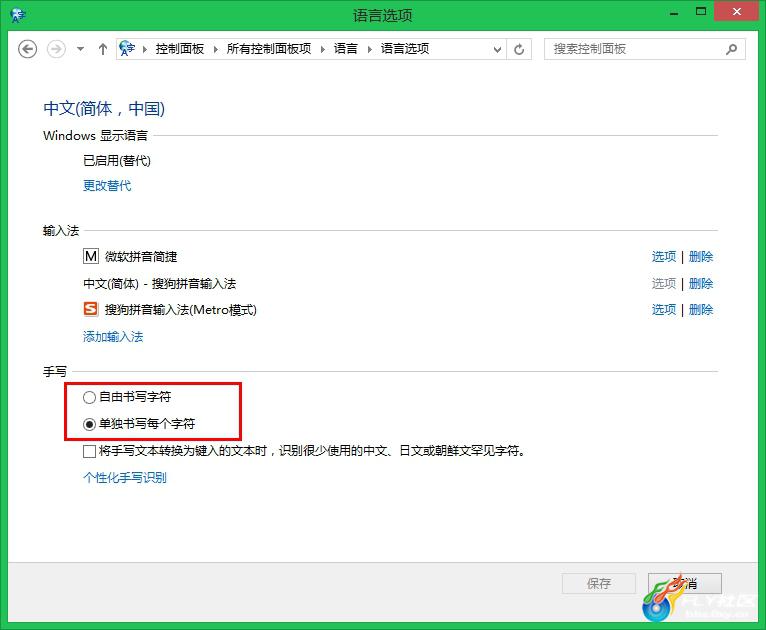The height and width of the screenshot is (630, 766).
Task: Open 选项 for 搜狗拼音输入法(Metro模式)
Action: click(x=663, y=309)
